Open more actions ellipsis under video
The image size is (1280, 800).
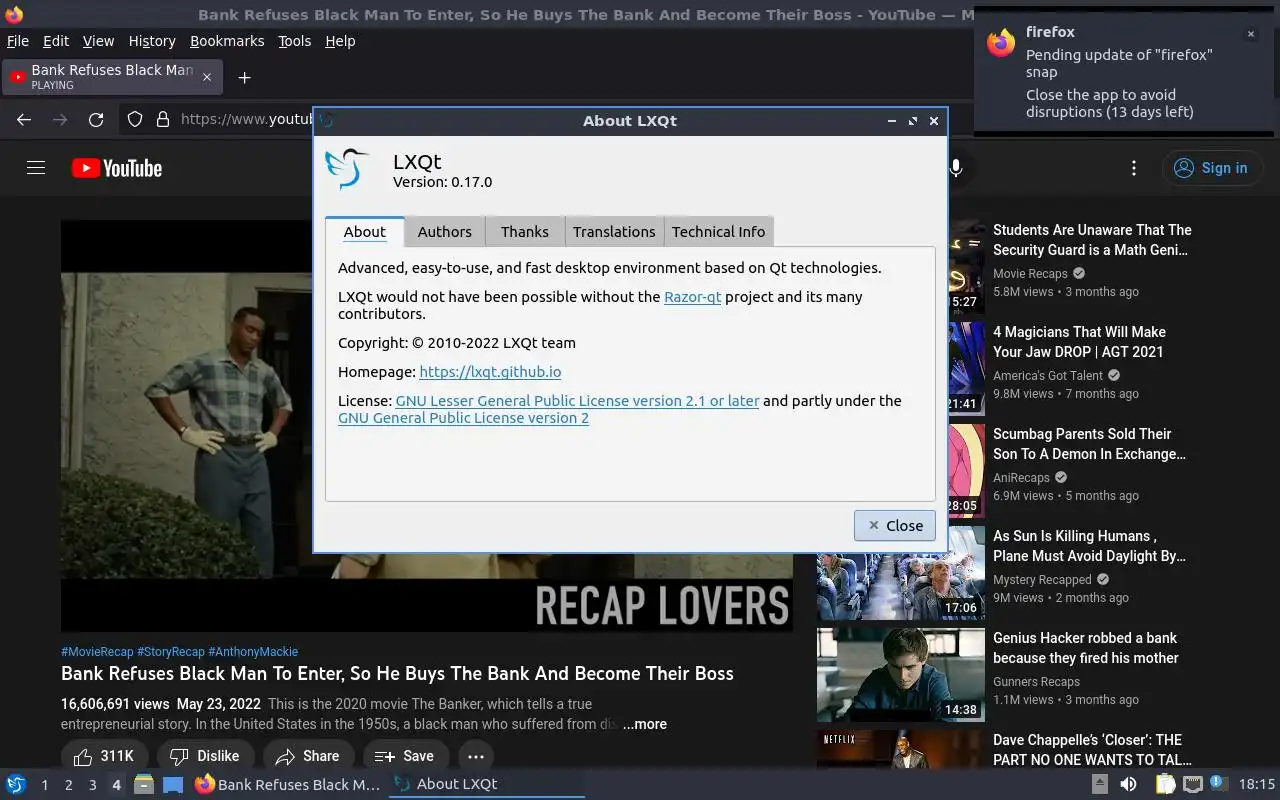point(476,756)
